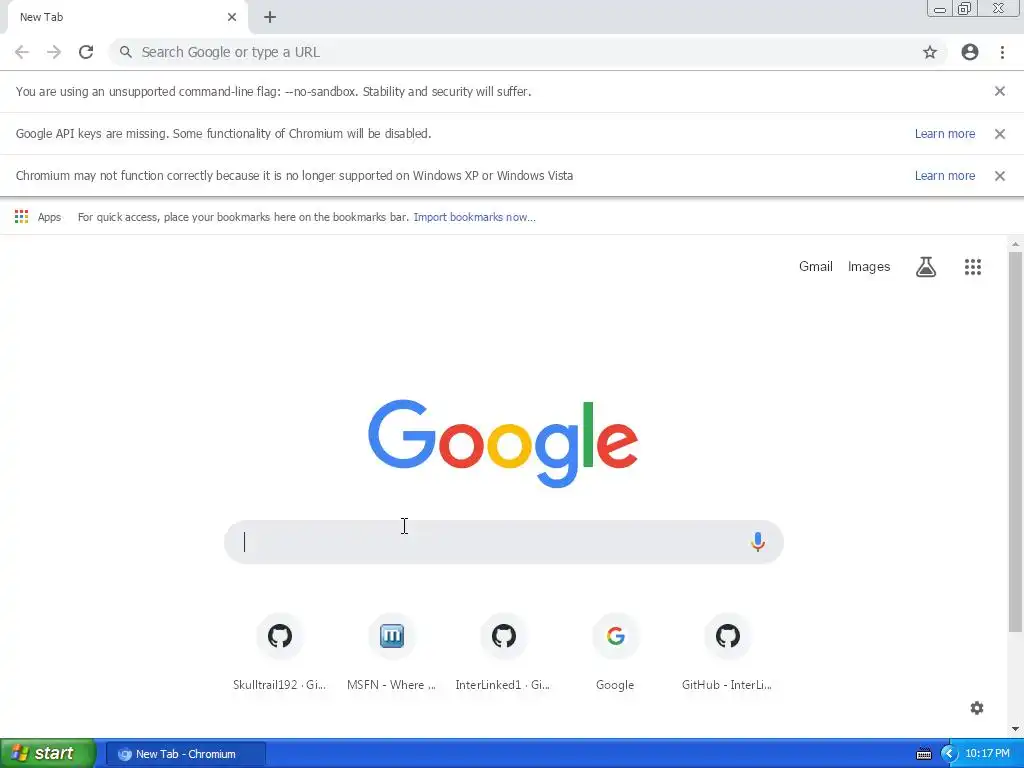
Task: Click the browser forward arrow
Action: tap(54, 52)
